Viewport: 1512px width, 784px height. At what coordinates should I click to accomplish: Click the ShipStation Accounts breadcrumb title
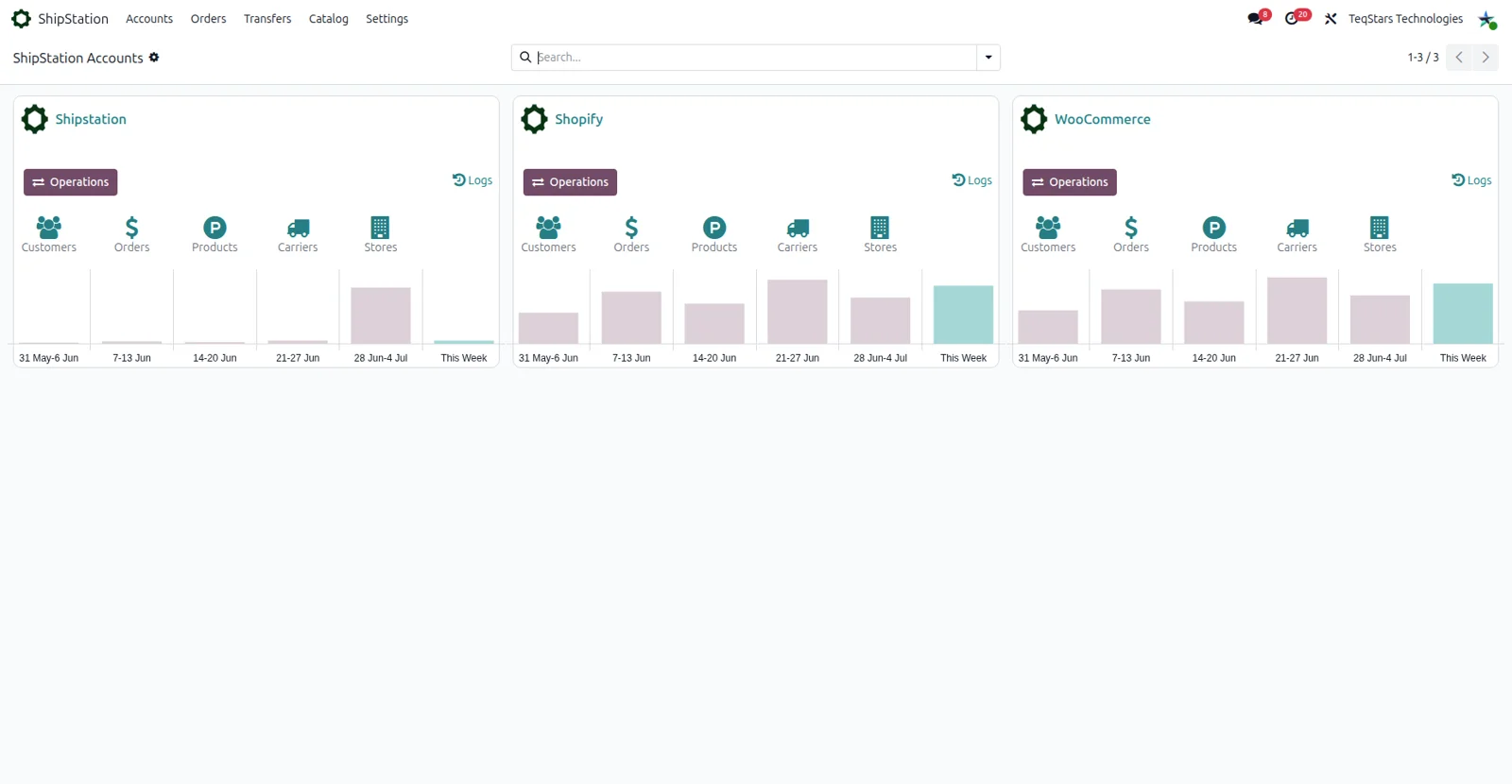tap(77, 58)
